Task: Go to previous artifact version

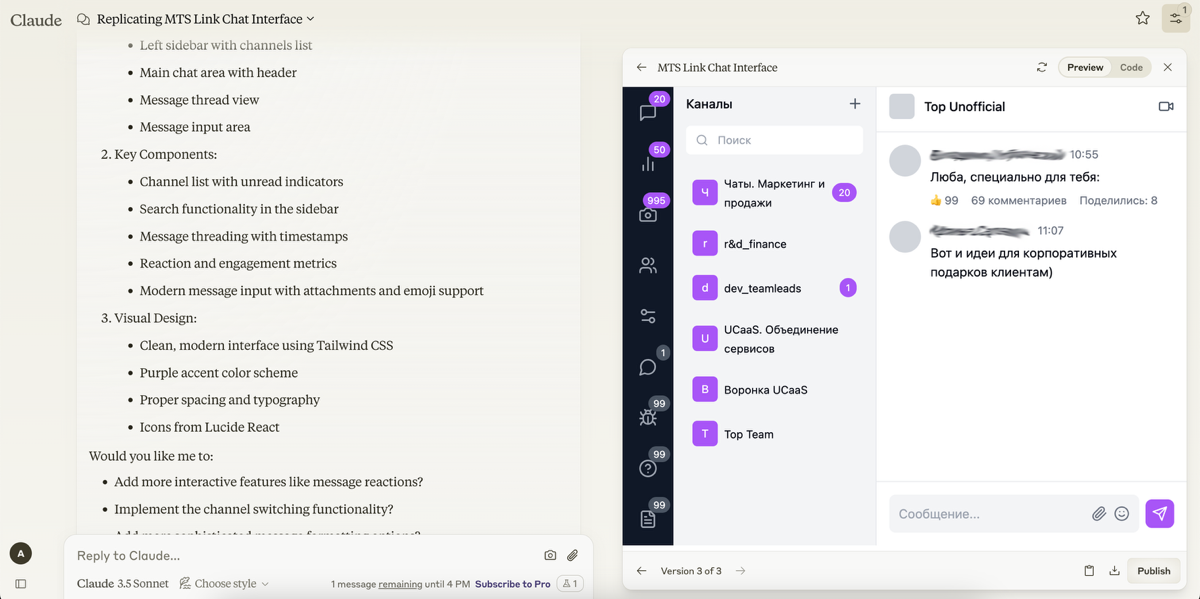Action: click(642, 571)
